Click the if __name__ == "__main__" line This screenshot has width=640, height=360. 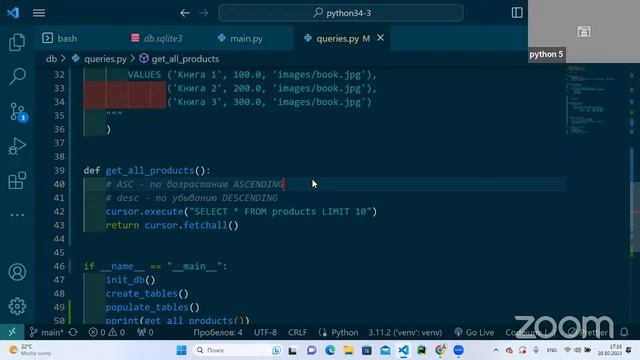[155, 266]
